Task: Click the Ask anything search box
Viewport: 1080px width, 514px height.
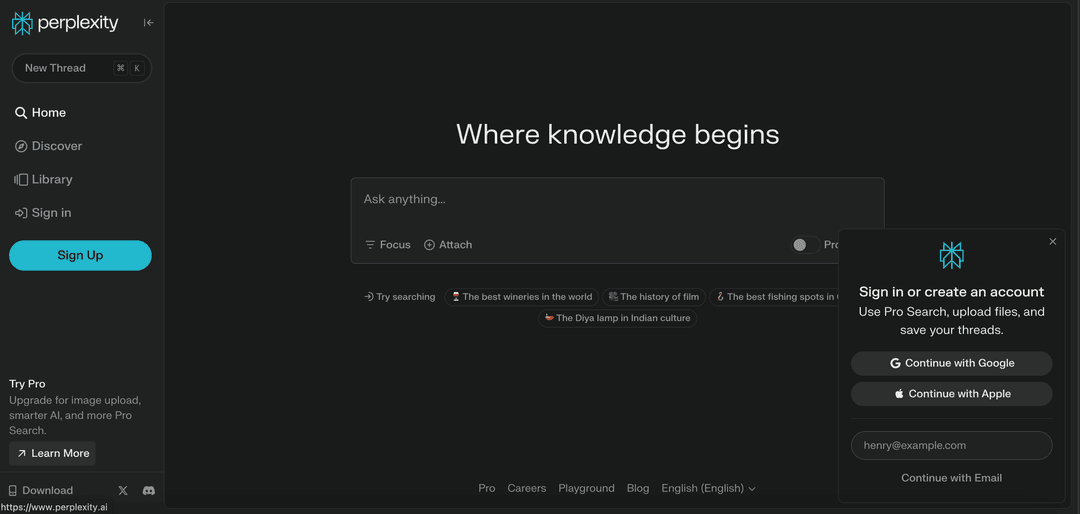Action: 616,200
